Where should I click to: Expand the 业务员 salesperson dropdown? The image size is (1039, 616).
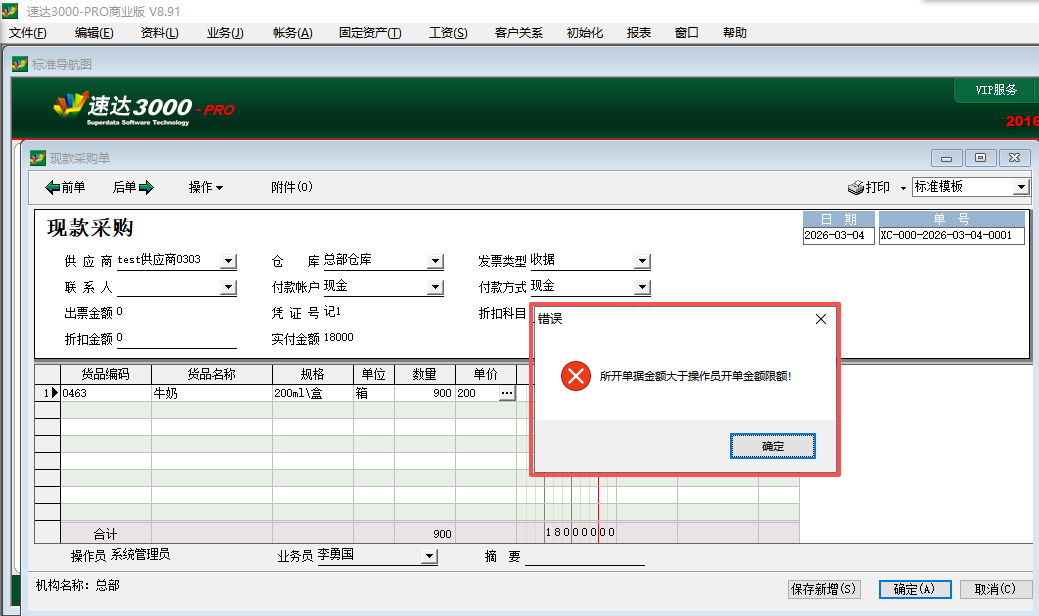430,556
